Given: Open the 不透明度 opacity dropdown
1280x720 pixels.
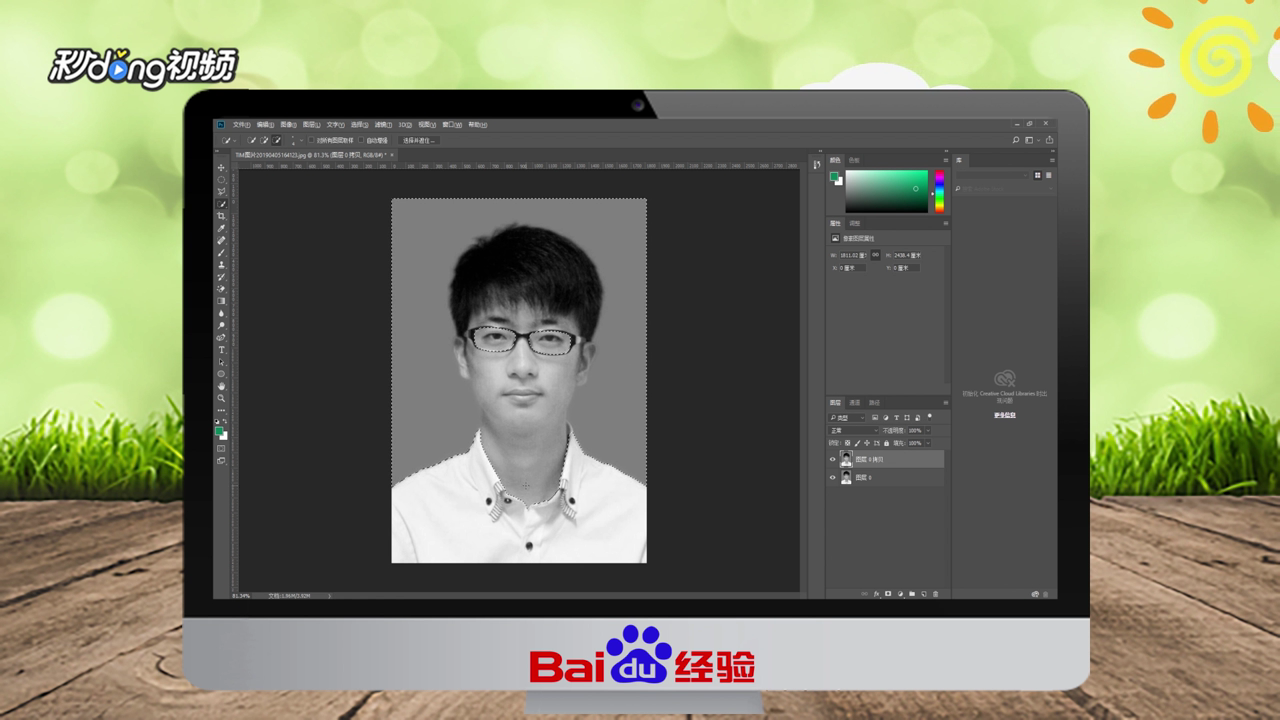Looking at the screenshot, I should pos(927,430).
